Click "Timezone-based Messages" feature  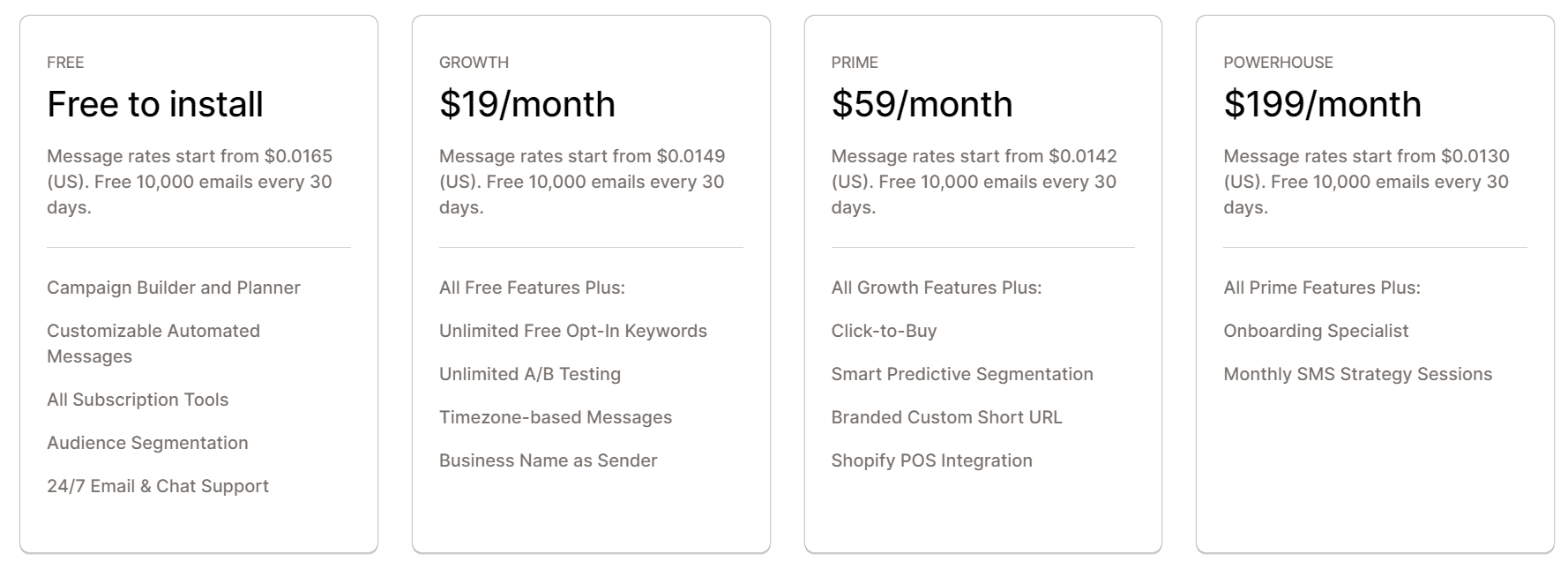coord(556,417)
